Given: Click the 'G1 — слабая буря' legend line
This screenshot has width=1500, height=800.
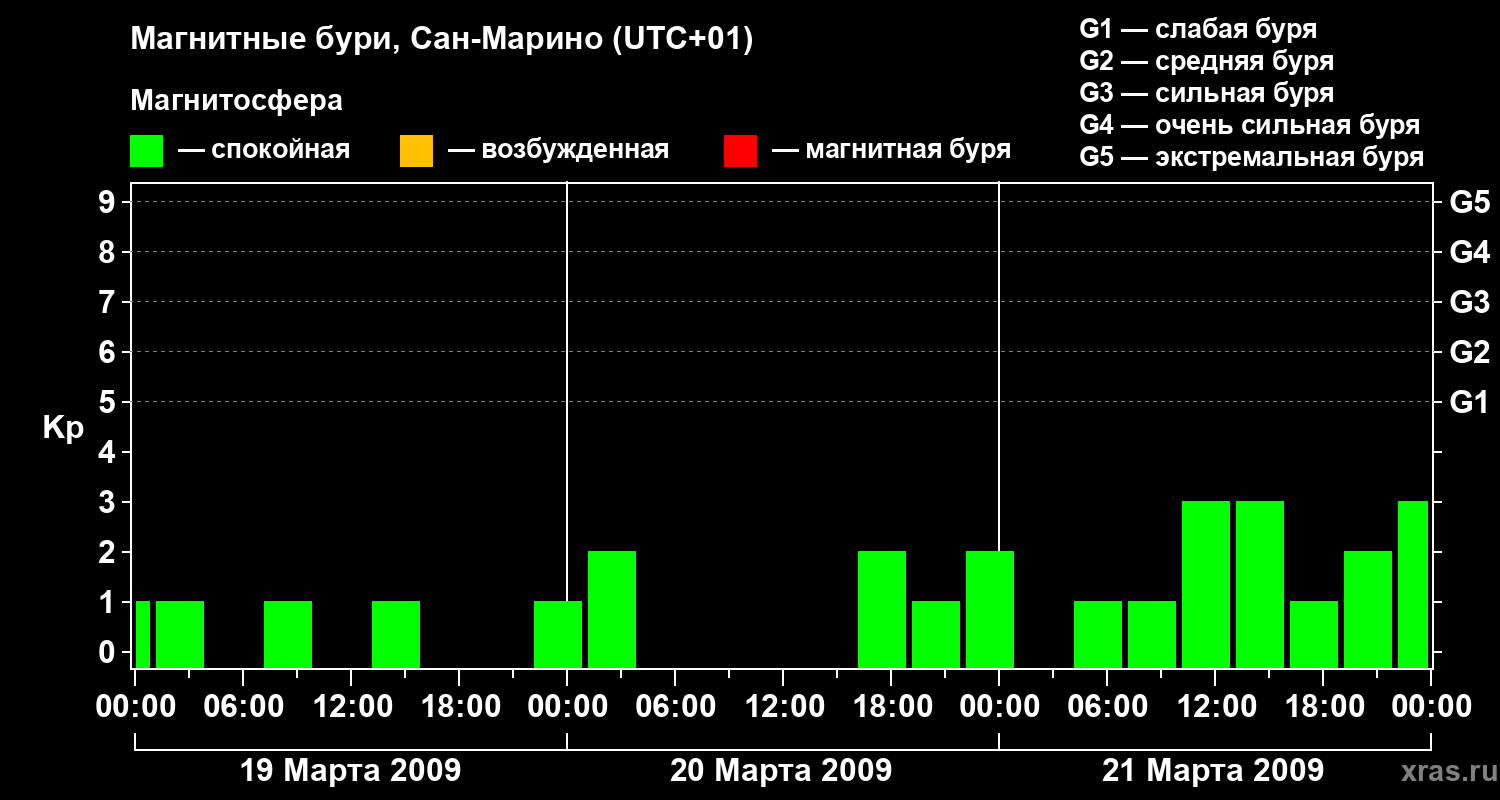Looking at the screenshot, I should (1198, 29).
